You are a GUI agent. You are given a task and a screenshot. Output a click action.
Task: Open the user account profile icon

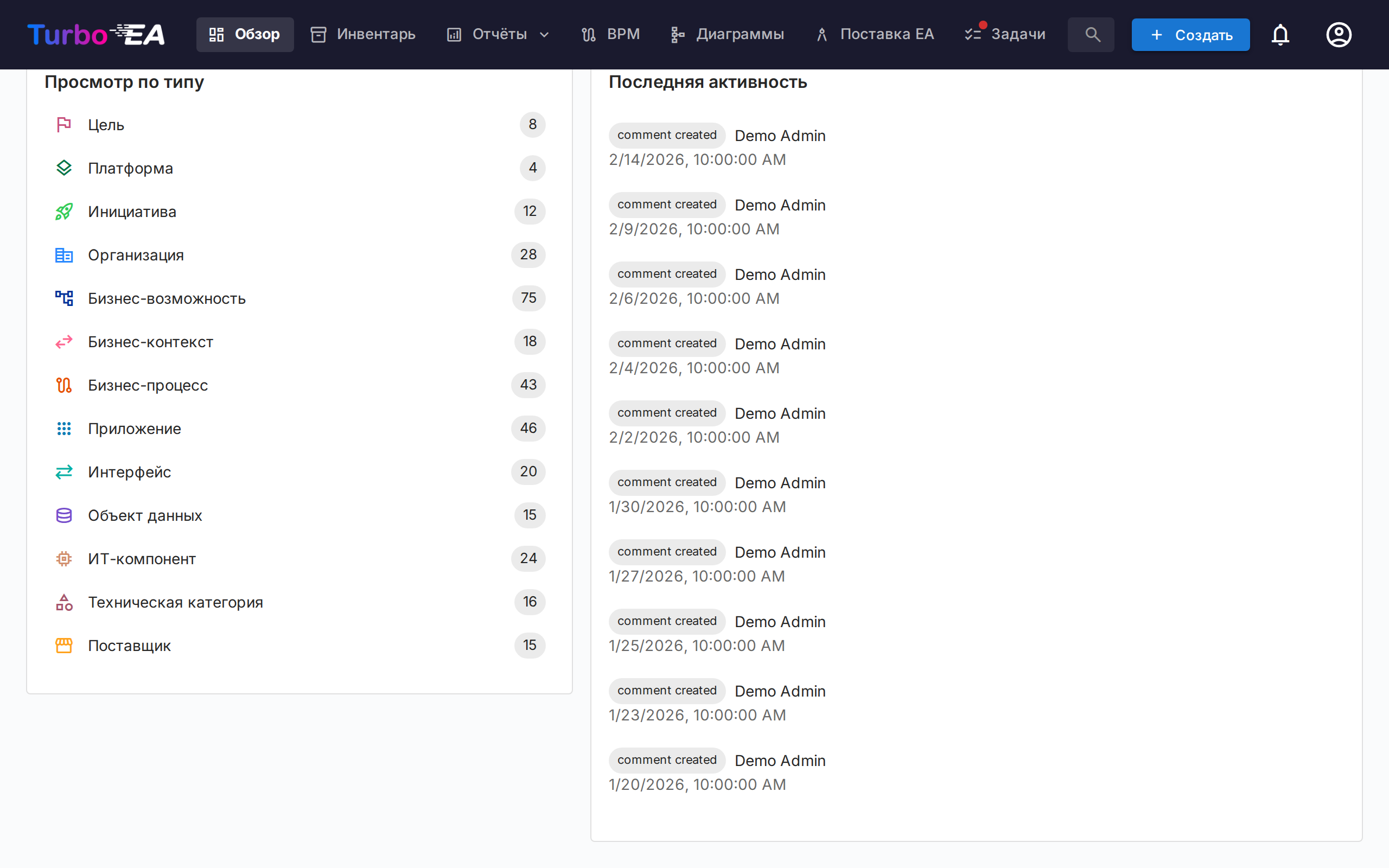point(1339,34)
